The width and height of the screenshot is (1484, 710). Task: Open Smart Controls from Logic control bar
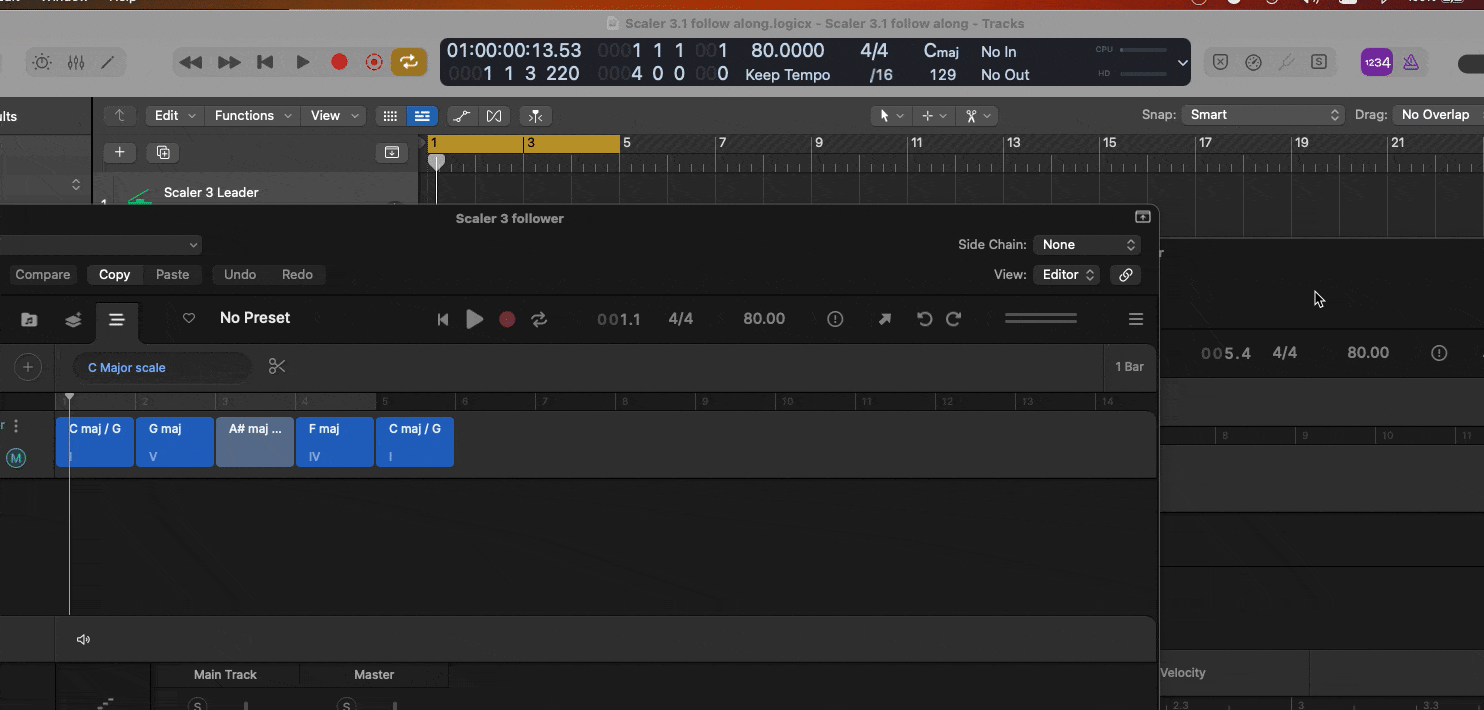pyautogui.click(x=42, y=62)
